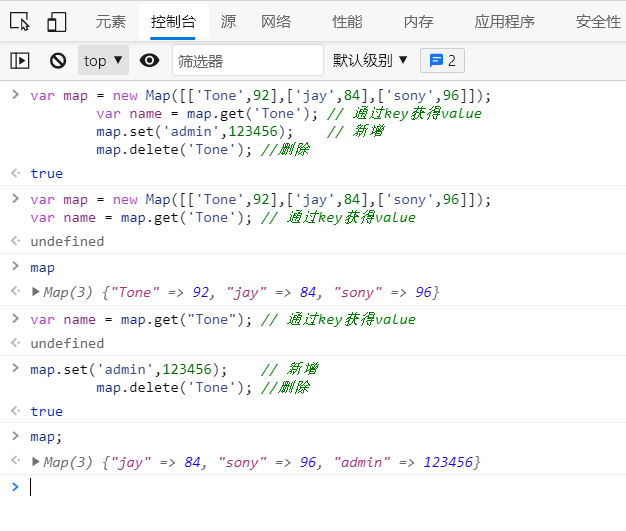Activate the inspect element picker icon
Viewport: 626px width, 531px height.
click(20, 21)
